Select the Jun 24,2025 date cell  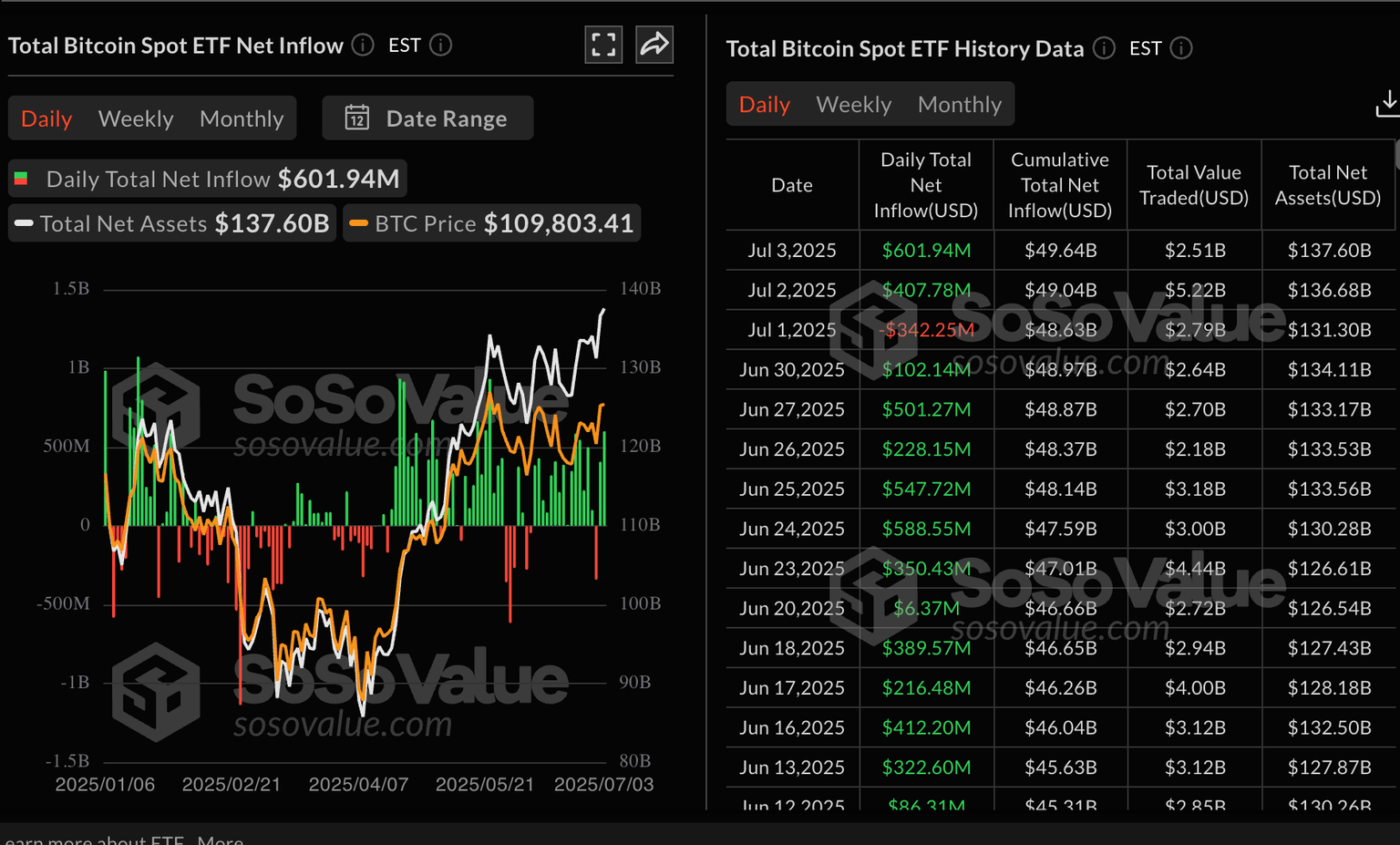[x=792, y=529]
